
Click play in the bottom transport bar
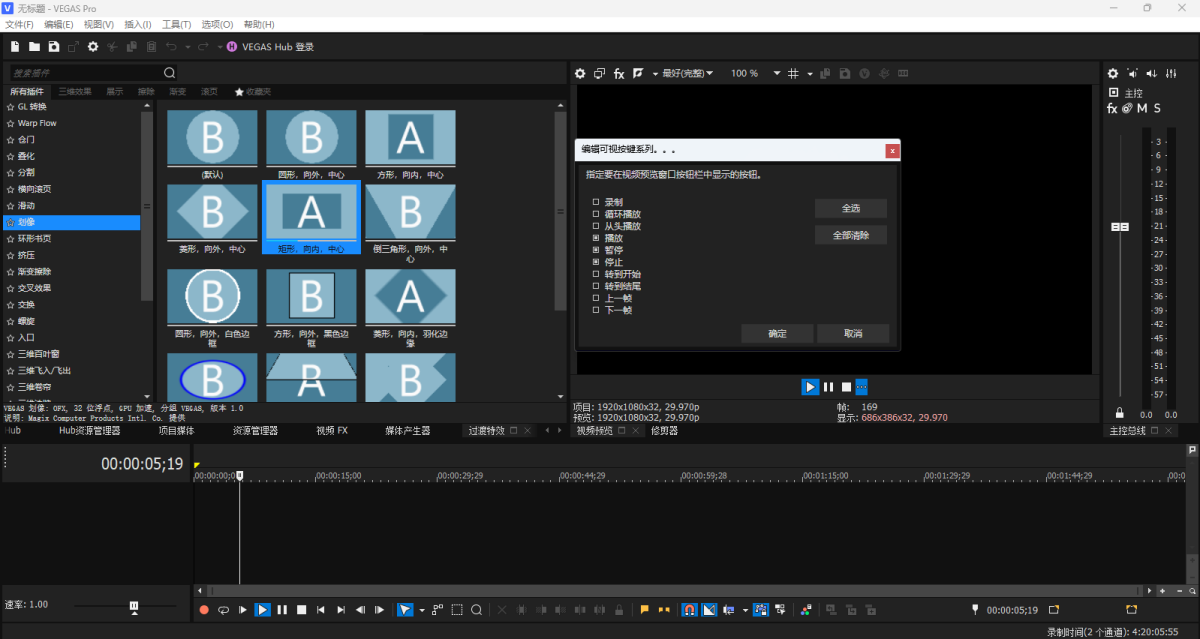point(262,609)
